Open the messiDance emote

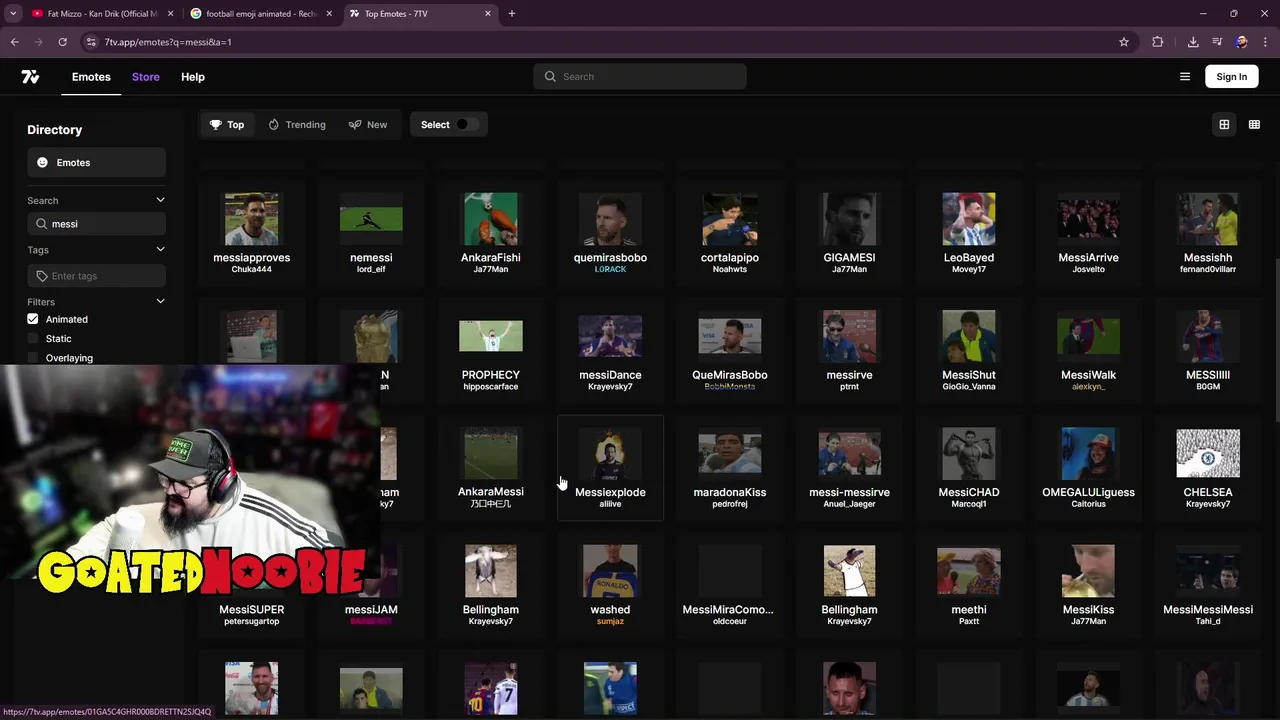pos(610,350)
